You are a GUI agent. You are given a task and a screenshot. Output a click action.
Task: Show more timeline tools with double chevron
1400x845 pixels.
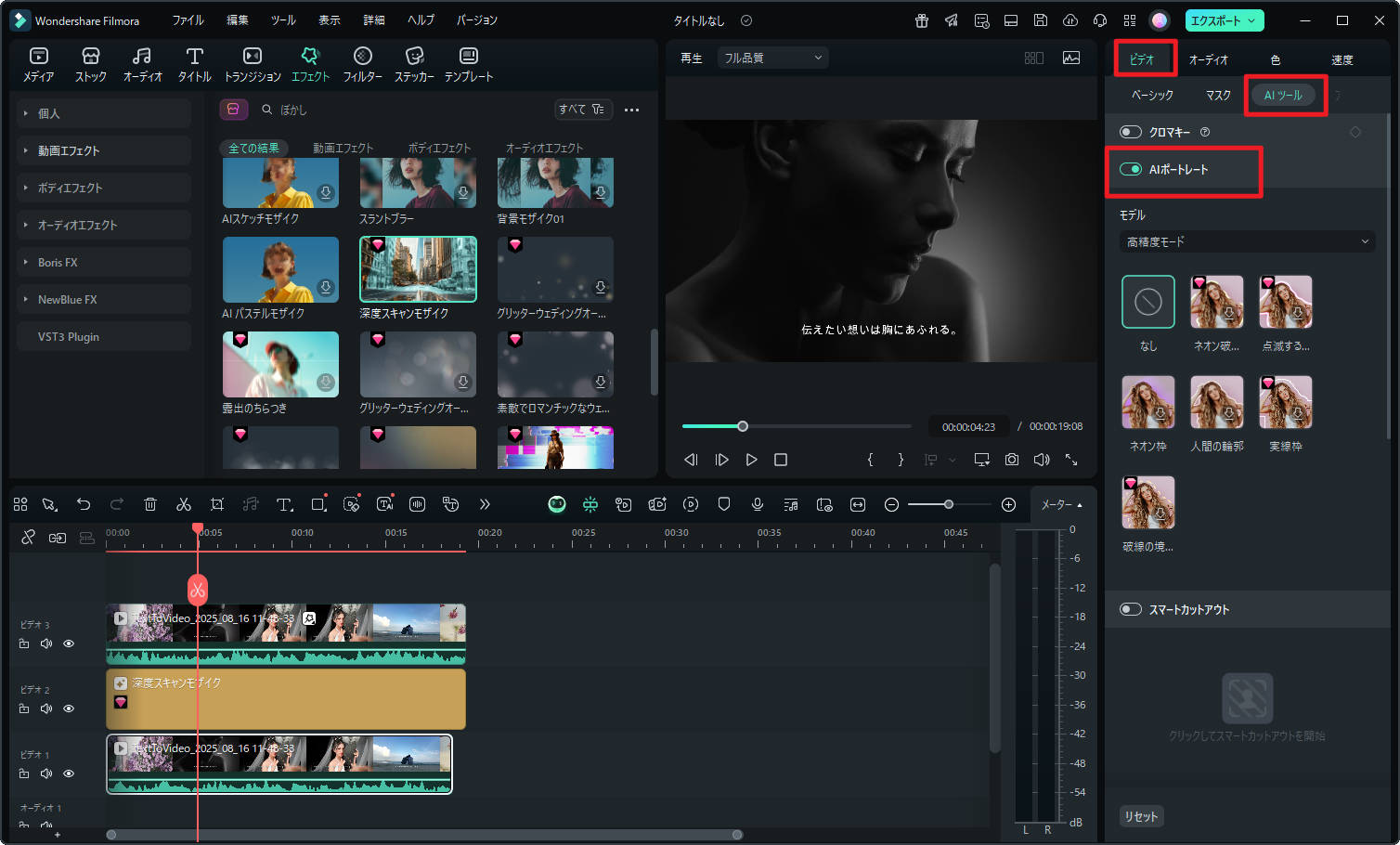click(485, 504)
